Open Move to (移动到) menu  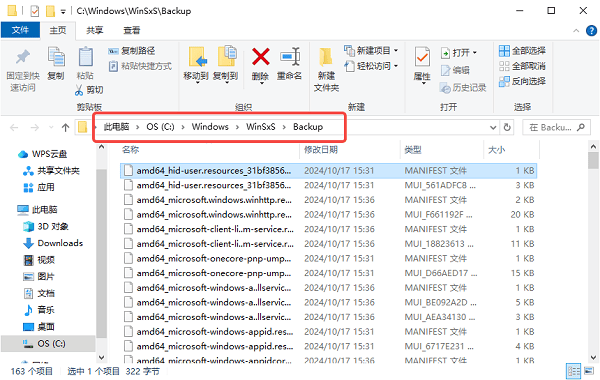point(196,64)
